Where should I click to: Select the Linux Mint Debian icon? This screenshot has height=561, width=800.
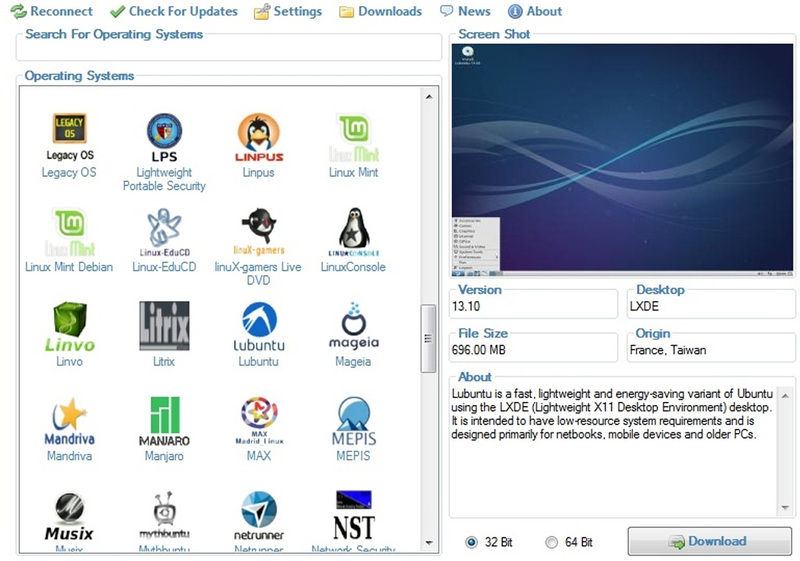coord(69,232)
